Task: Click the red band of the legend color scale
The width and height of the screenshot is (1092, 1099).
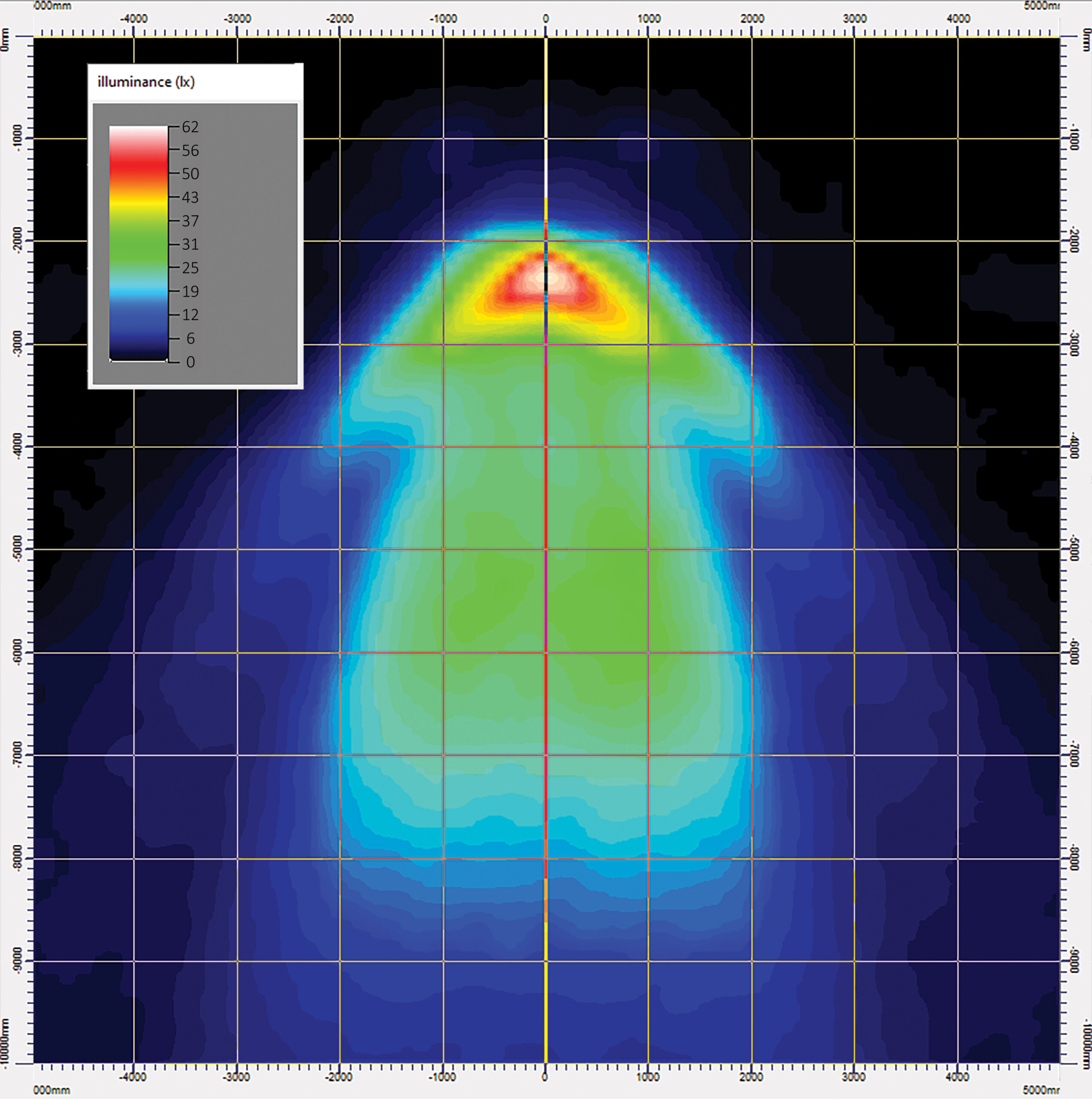Action: click(138, 164)
